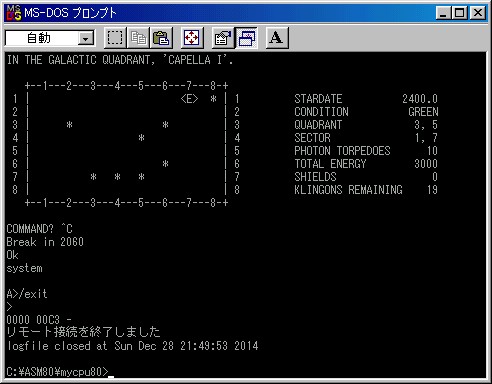This screenshot has height=384, width=492.
Task: Expand the font size dropdown arrow
Action: point(86,39)
